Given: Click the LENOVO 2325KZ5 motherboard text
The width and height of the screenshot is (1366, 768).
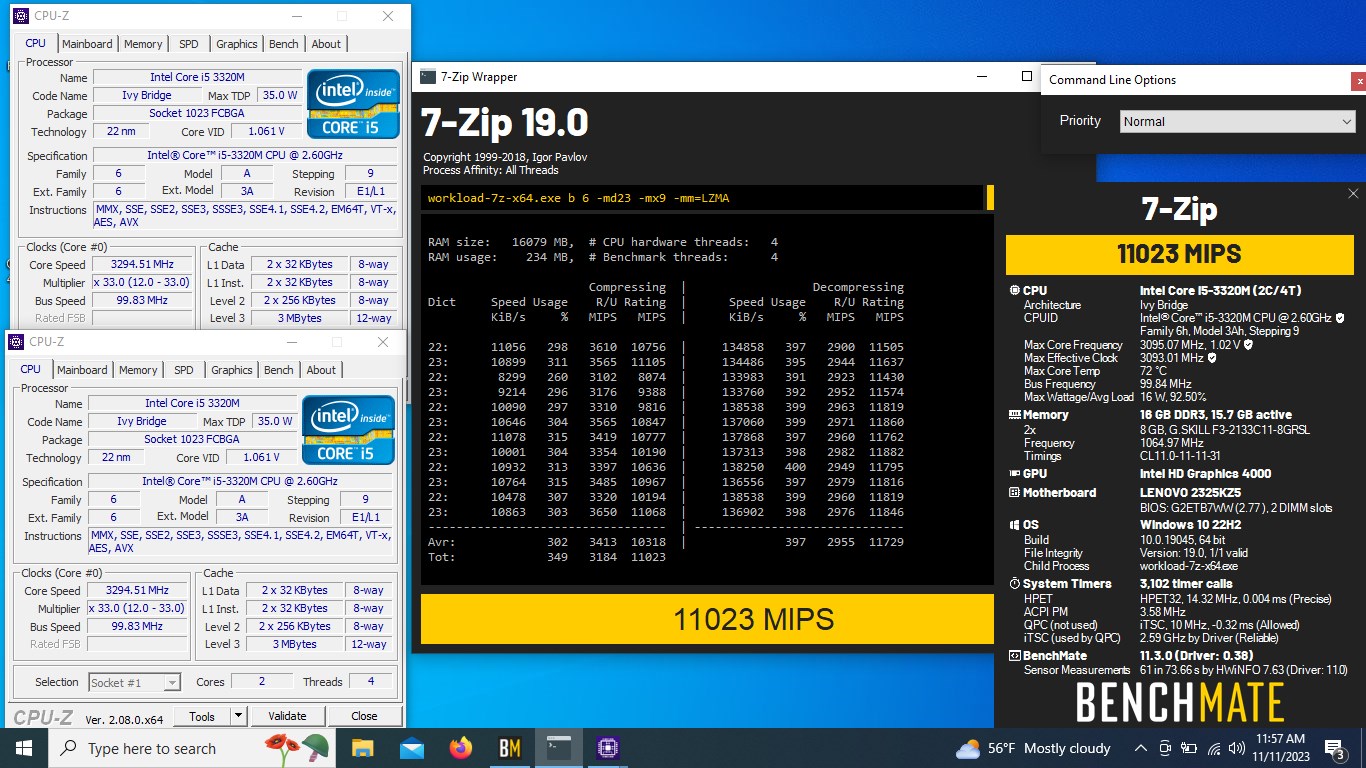Looking at the screenshot, I should click(1192, 493).
